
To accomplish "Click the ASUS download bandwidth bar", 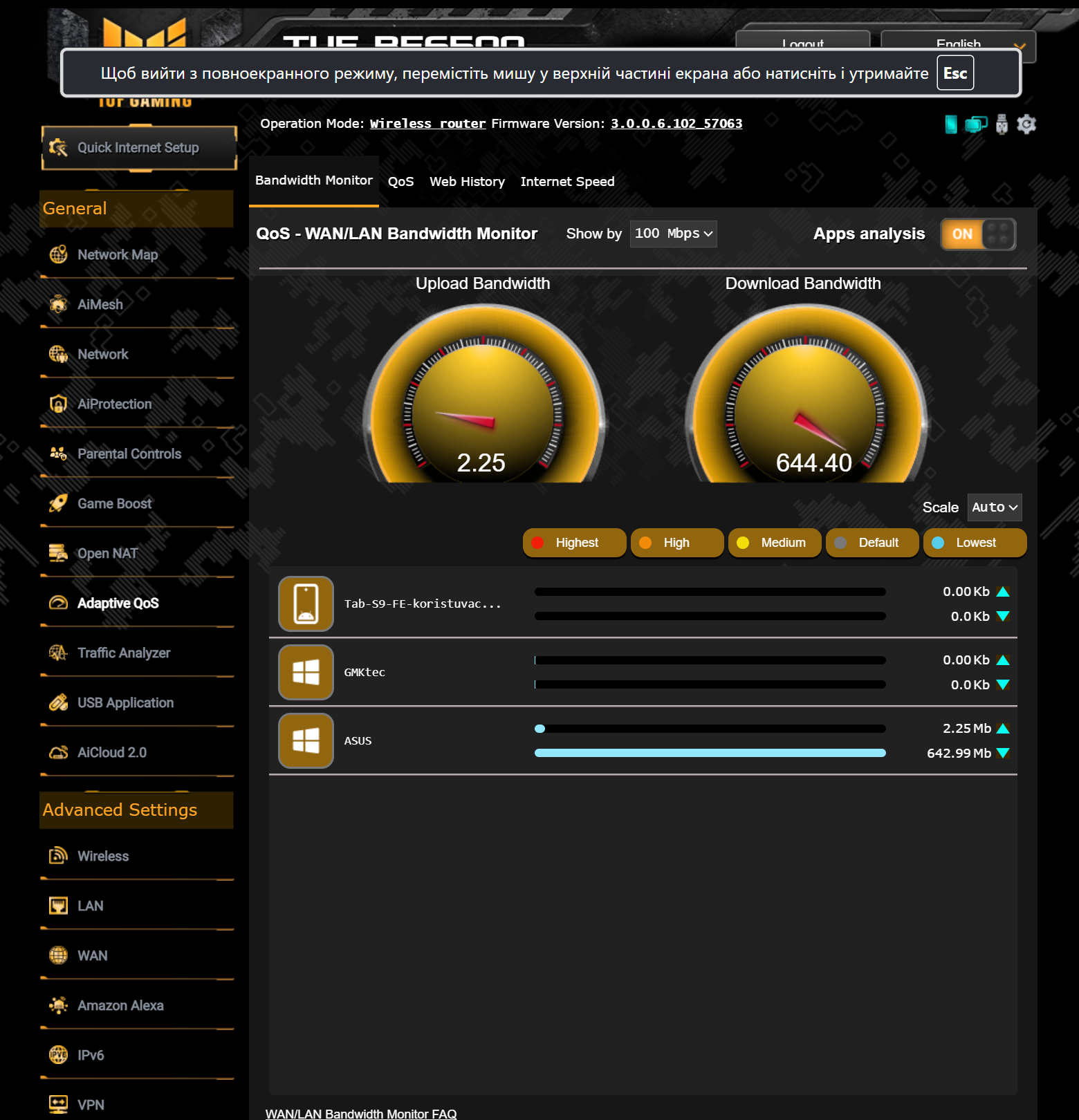I will point(710,753).
